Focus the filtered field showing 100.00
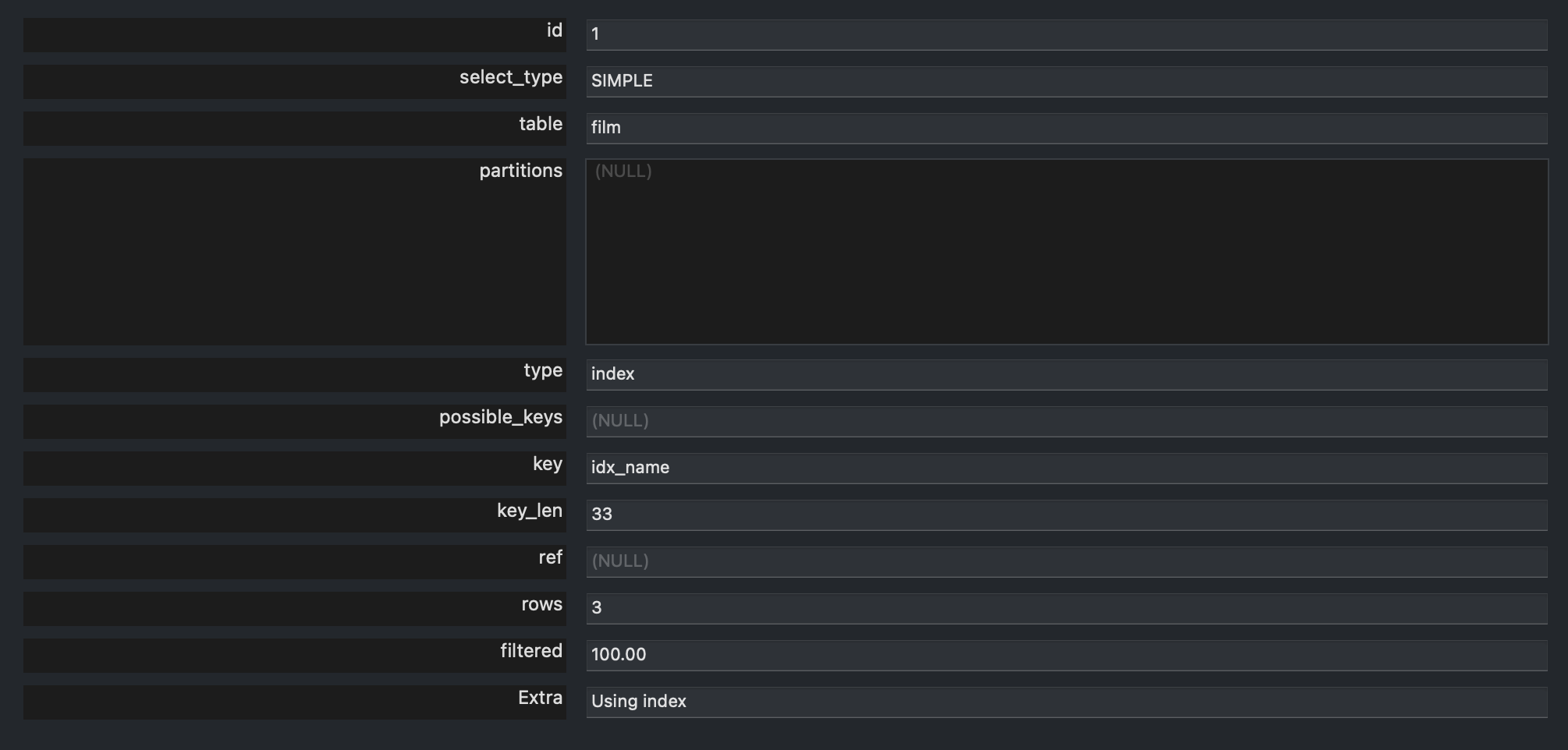 [1066, 655]
